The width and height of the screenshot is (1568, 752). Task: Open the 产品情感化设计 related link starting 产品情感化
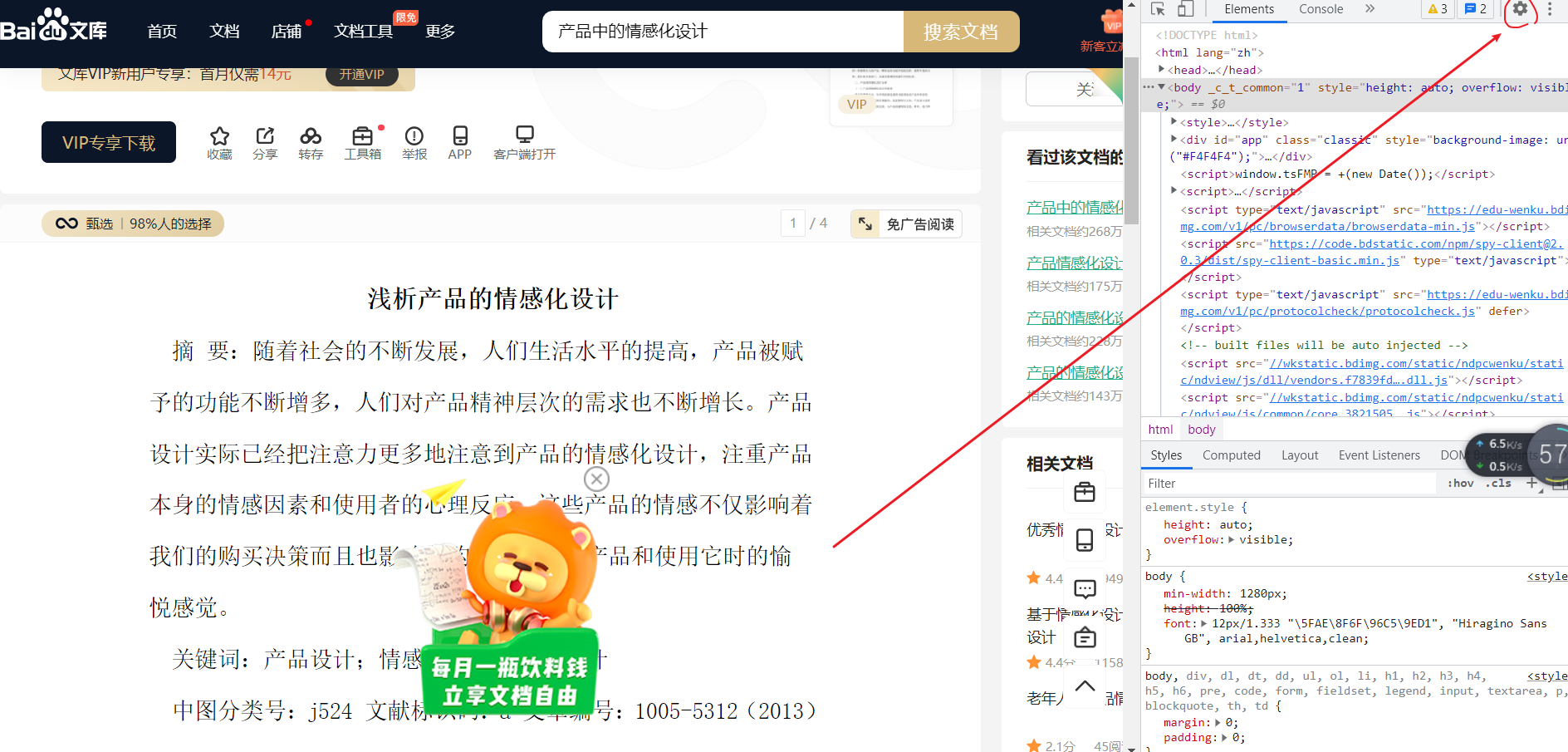pos(1075,263)
